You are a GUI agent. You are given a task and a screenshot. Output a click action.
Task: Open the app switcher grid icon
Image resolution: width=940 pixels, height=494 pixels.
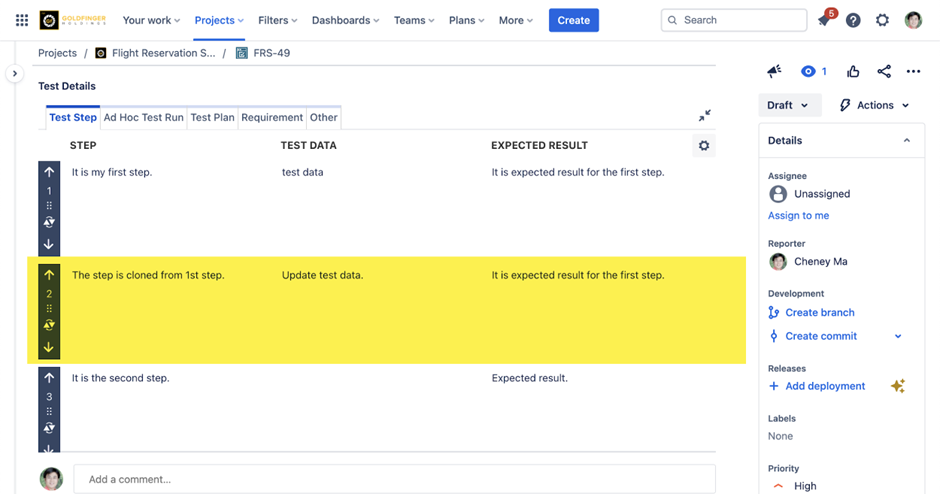(x=22, y=20)
